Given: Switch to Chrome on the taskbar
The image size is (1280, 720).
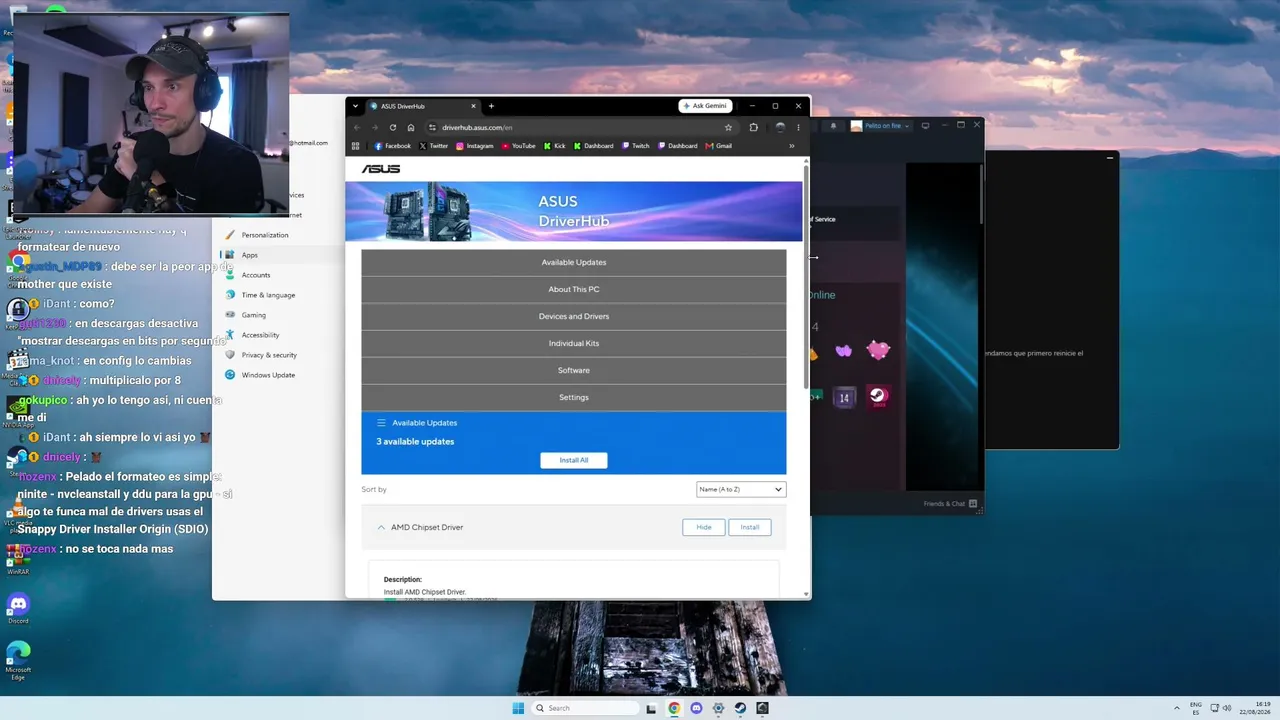Looking at the screenshot, I should click(674, 708).
